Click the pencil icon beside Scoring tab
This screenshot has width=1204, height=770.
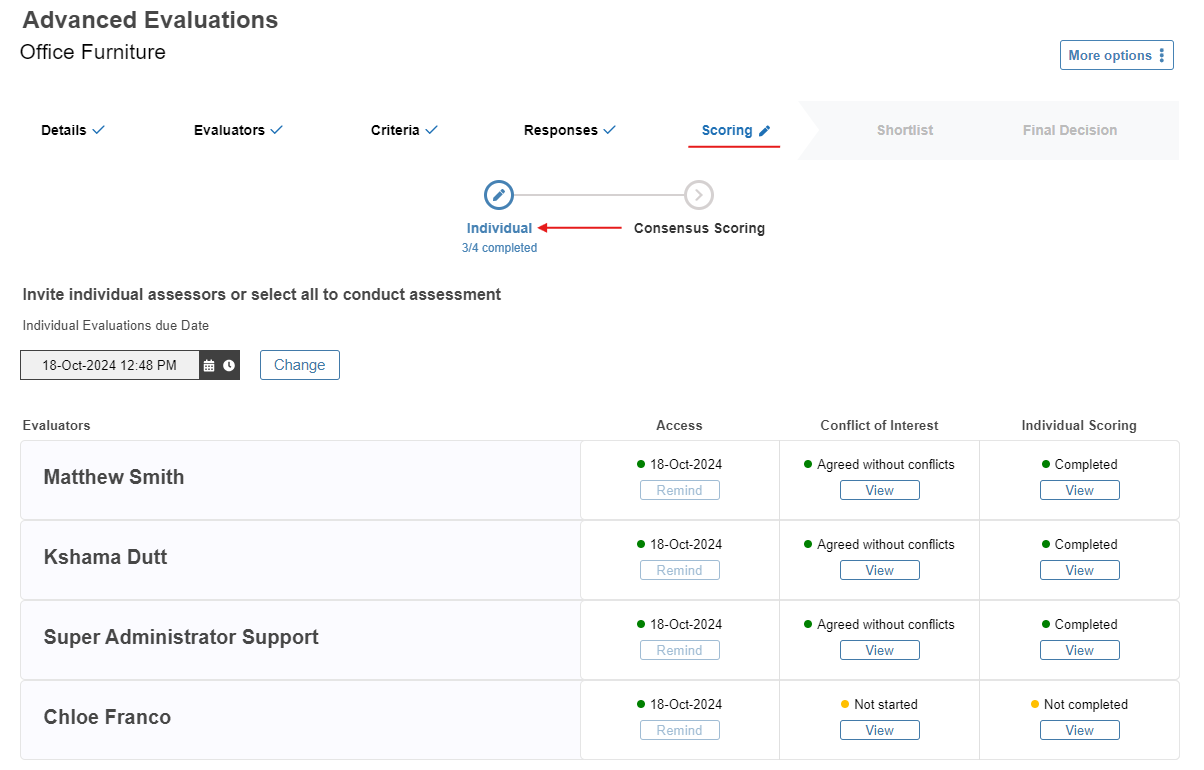765,131
